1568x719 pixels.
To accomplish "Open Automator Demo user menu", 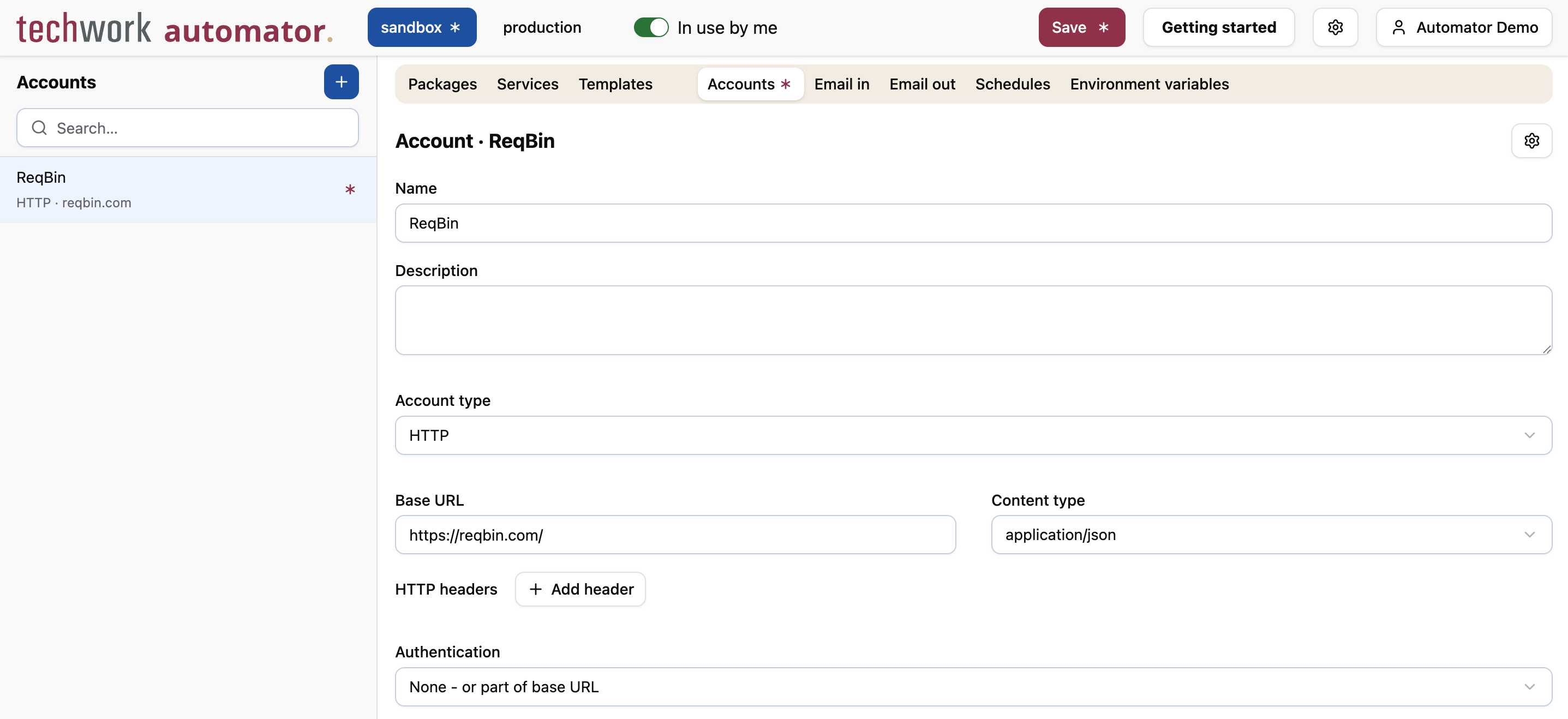I will click(1463, 27).
